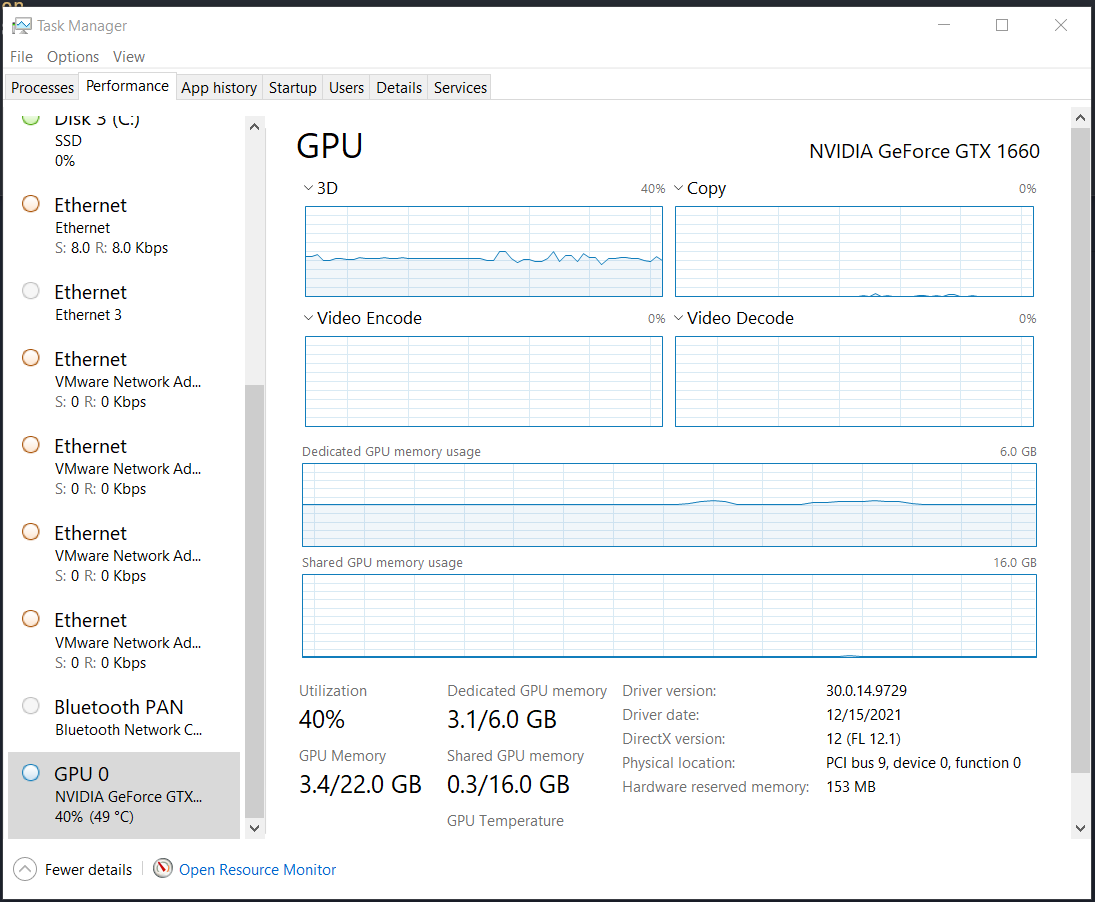
Task: Select the Video Decode graph
Action: coord(854,381)
